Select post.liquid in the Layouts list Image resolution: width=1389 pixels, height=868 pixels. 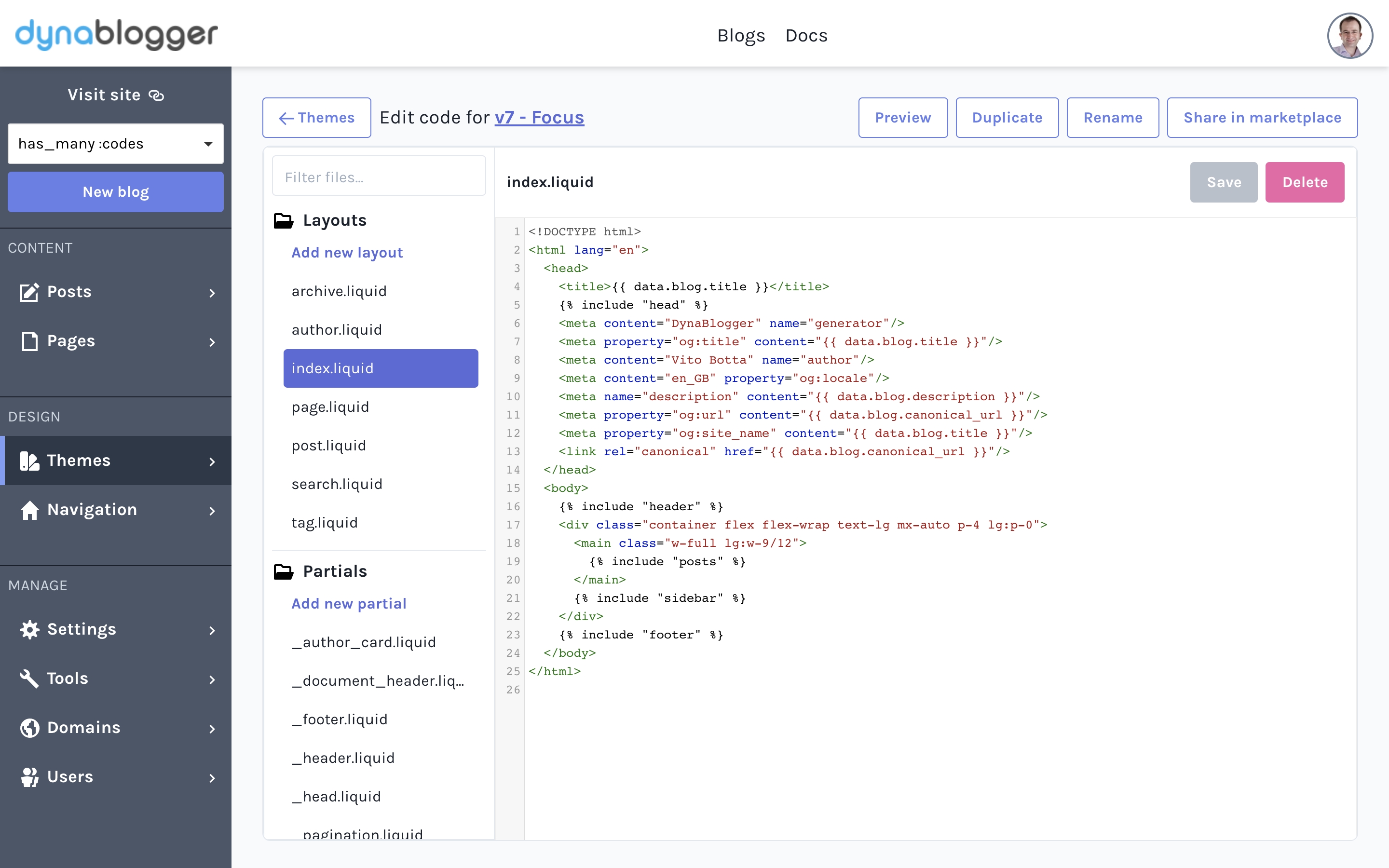click(329, 446)
